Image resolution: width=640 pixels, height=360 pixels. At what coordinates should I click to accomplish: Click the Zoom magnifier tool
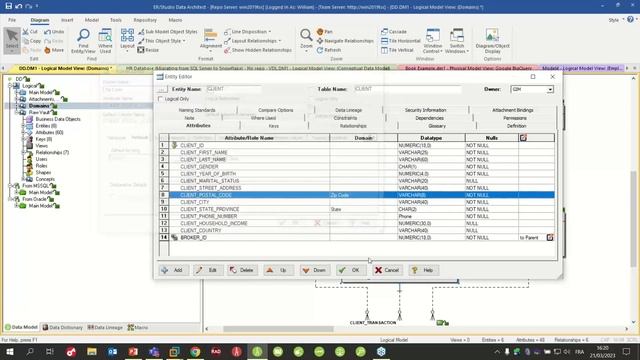pyautogui.click(x=306, y=39)
